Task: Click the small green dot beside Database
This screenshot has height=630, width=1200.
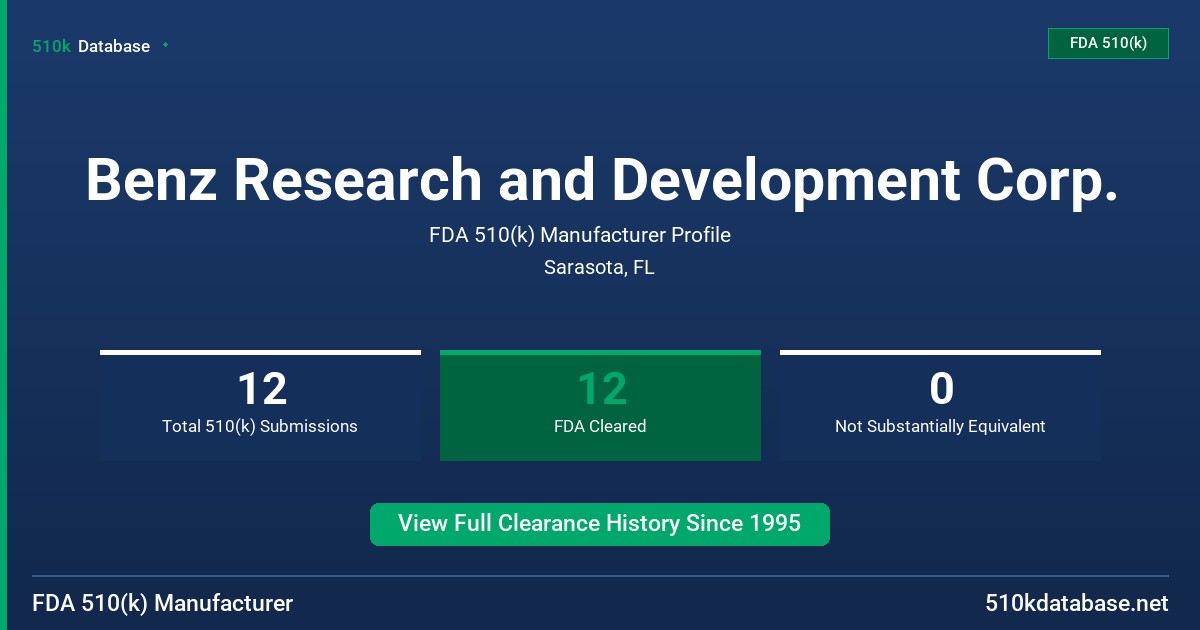Action: click(x=165, y=45)
